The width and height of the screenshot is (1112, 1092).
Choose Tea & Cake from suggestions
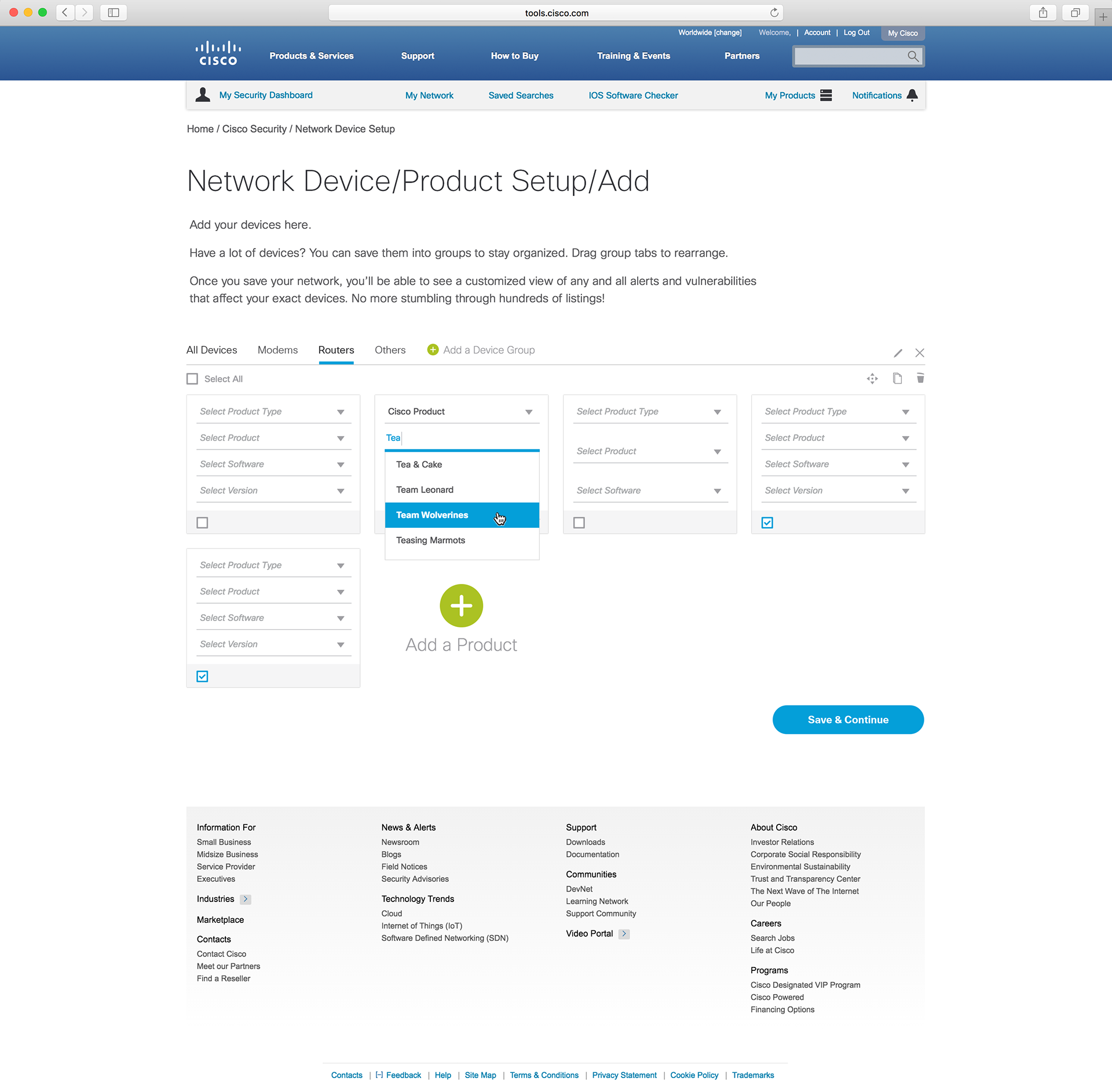[462, 465]
